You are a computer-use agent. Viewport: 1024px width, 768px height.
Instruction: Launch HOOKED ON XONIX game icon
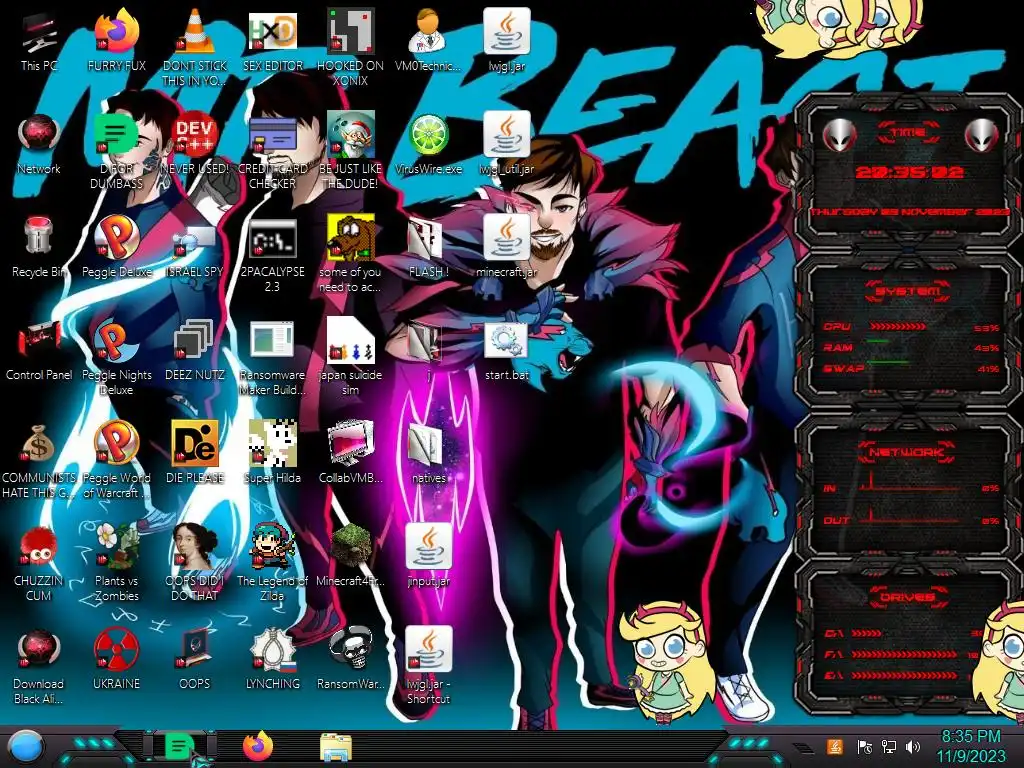pos(350,48)
